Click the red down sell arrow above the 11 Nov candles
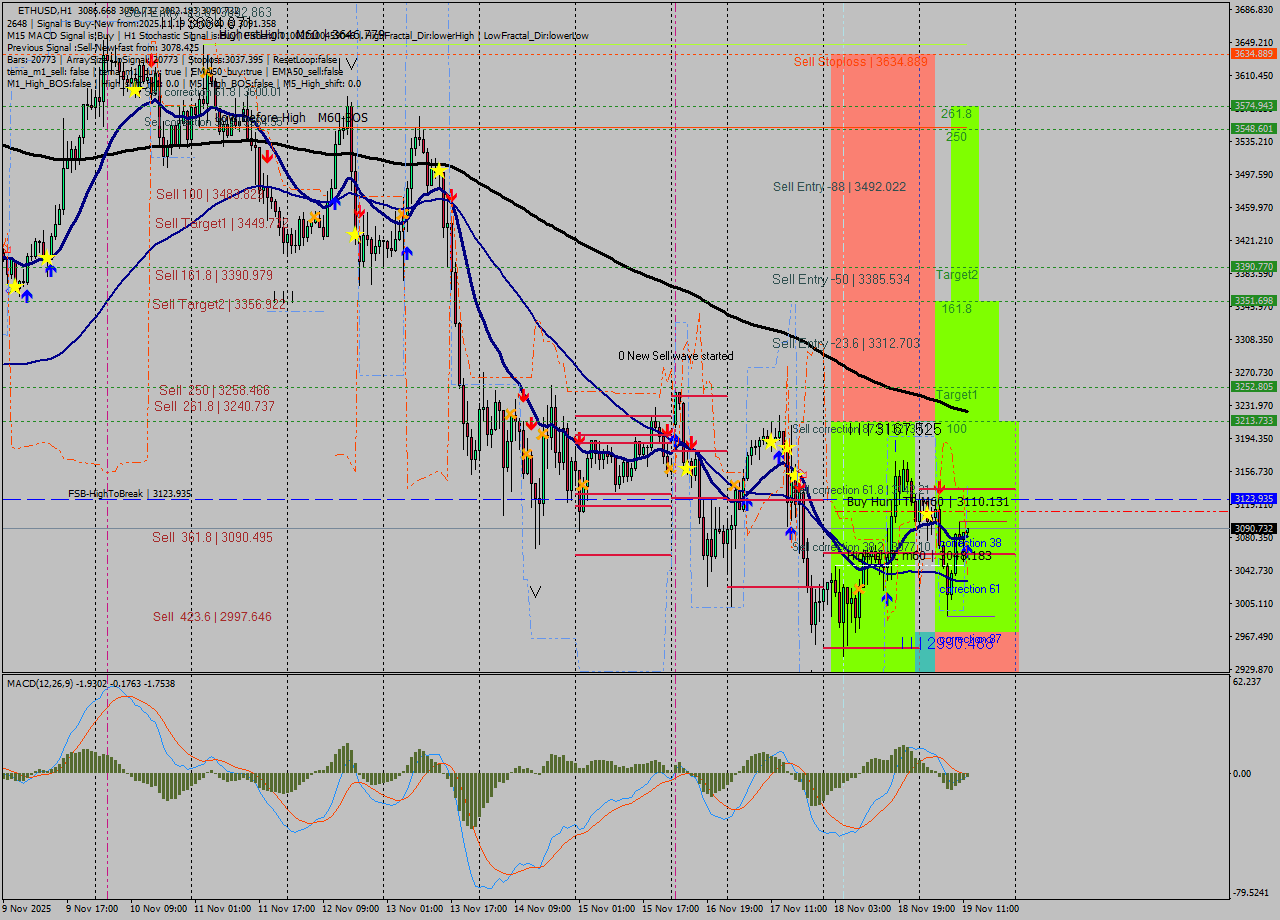The image size is (1280, 920). tap(267, 156)
